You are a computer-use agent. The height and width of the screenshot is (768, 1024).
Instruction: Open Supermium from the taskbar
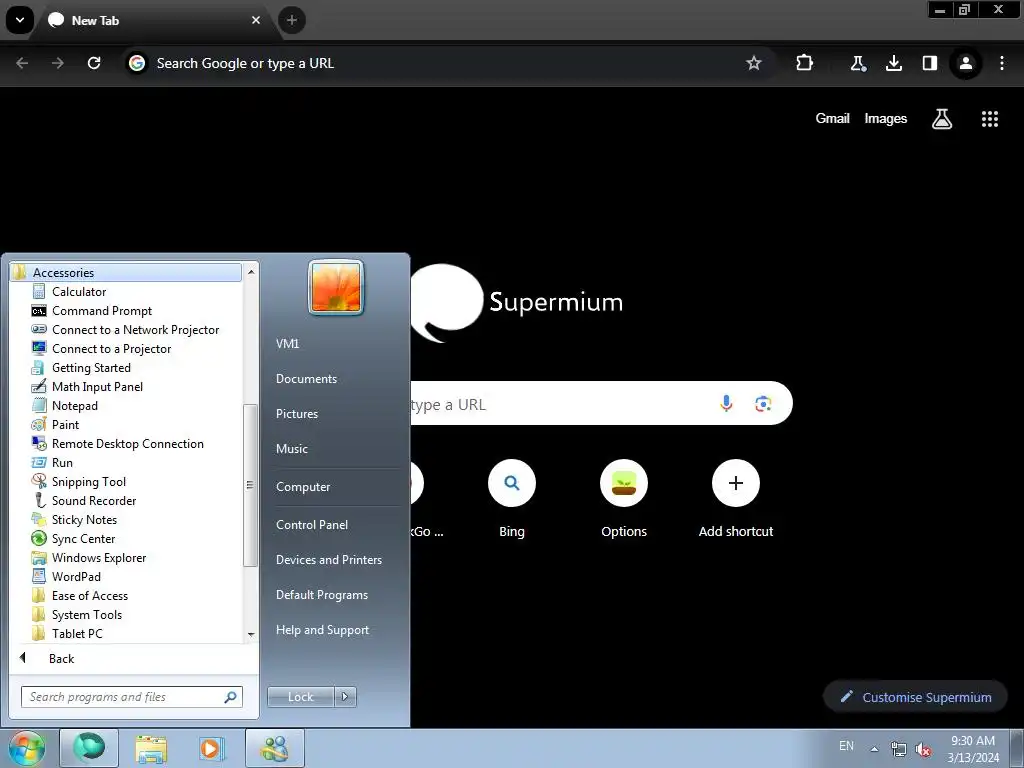(89, 748)
